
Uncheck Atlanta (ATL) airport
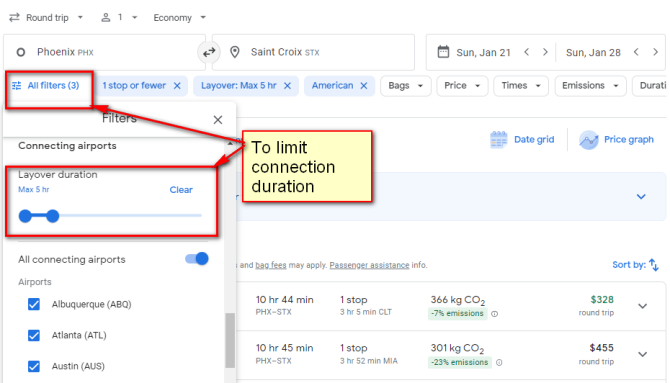34,335
